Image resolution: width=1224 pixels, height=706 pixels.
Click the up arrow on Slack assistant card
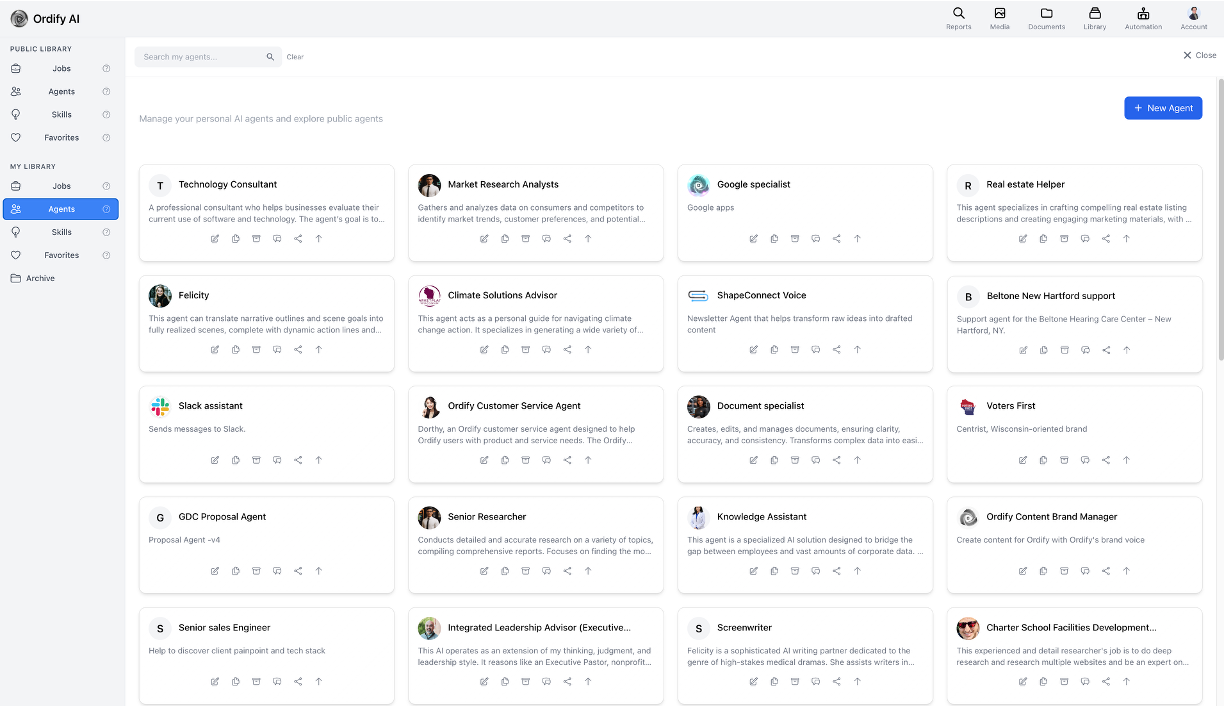point(319,461)
